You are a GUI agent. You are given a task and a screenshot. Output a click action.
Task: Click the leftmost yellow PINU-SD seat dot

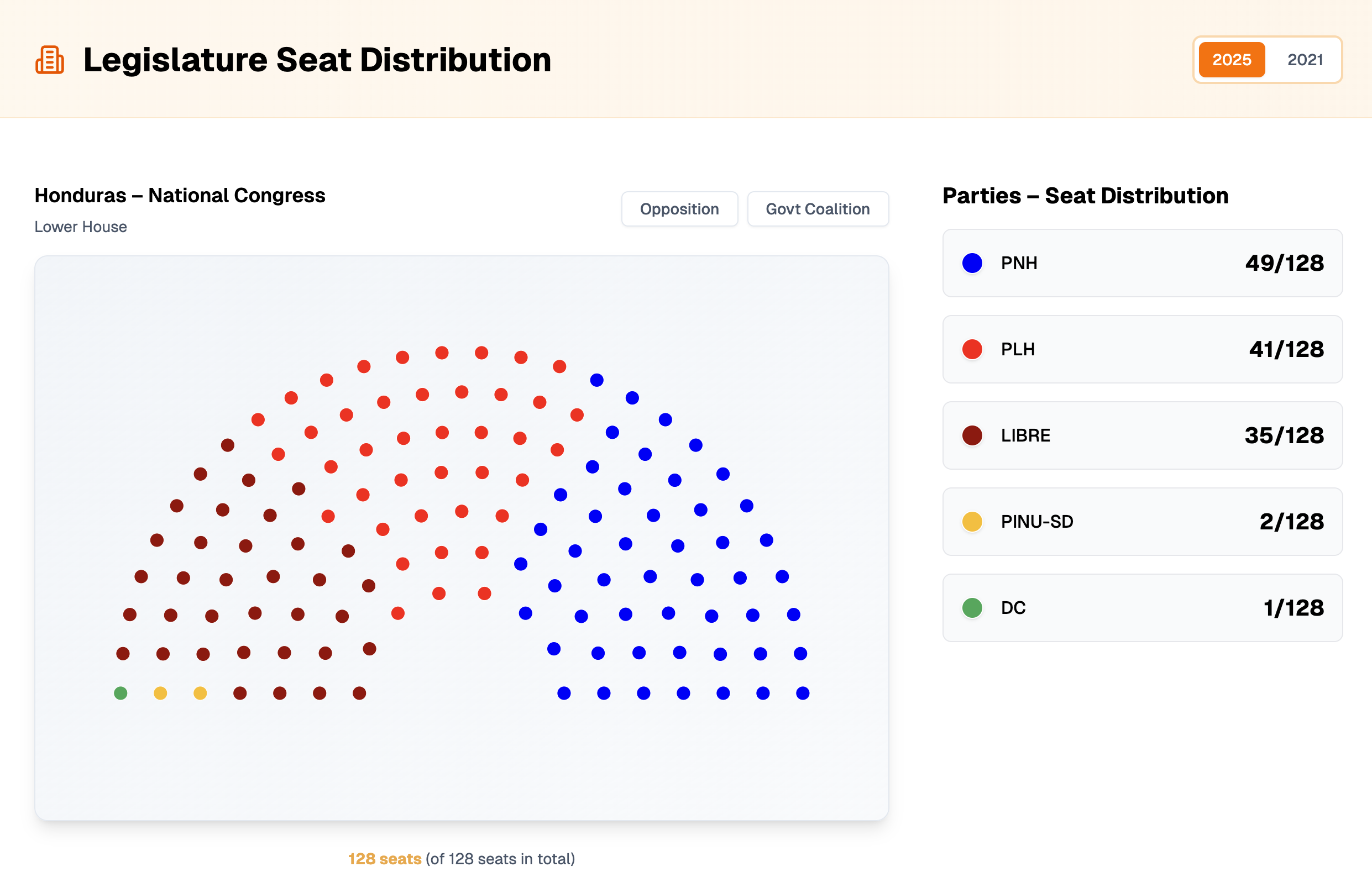[x=161, y=693]
